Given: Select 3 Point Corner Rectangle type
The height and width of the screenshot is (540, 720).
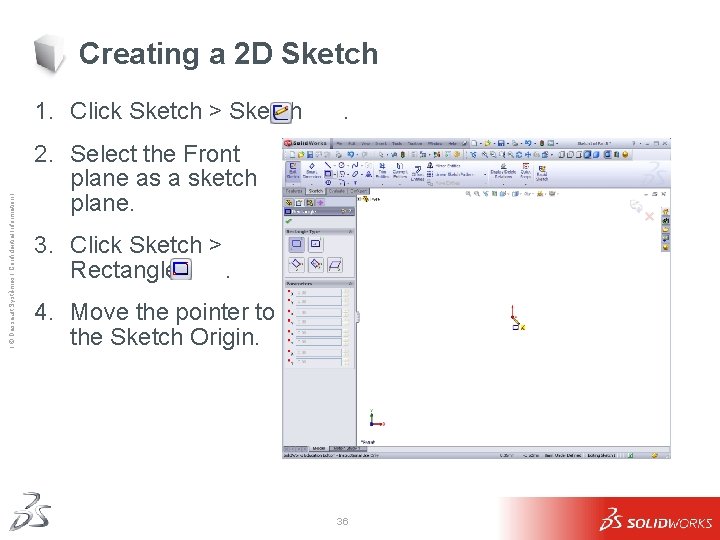Looking at the screenshot, I should coord(296,264).
